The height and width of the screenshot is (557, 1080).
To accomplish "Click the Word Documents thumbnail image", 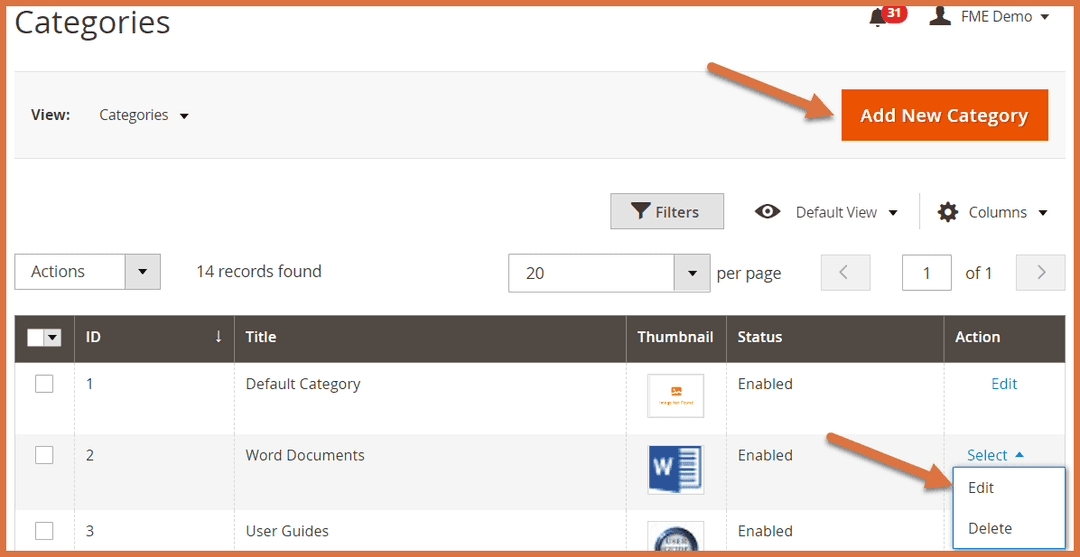I will [x=675, y=469].
